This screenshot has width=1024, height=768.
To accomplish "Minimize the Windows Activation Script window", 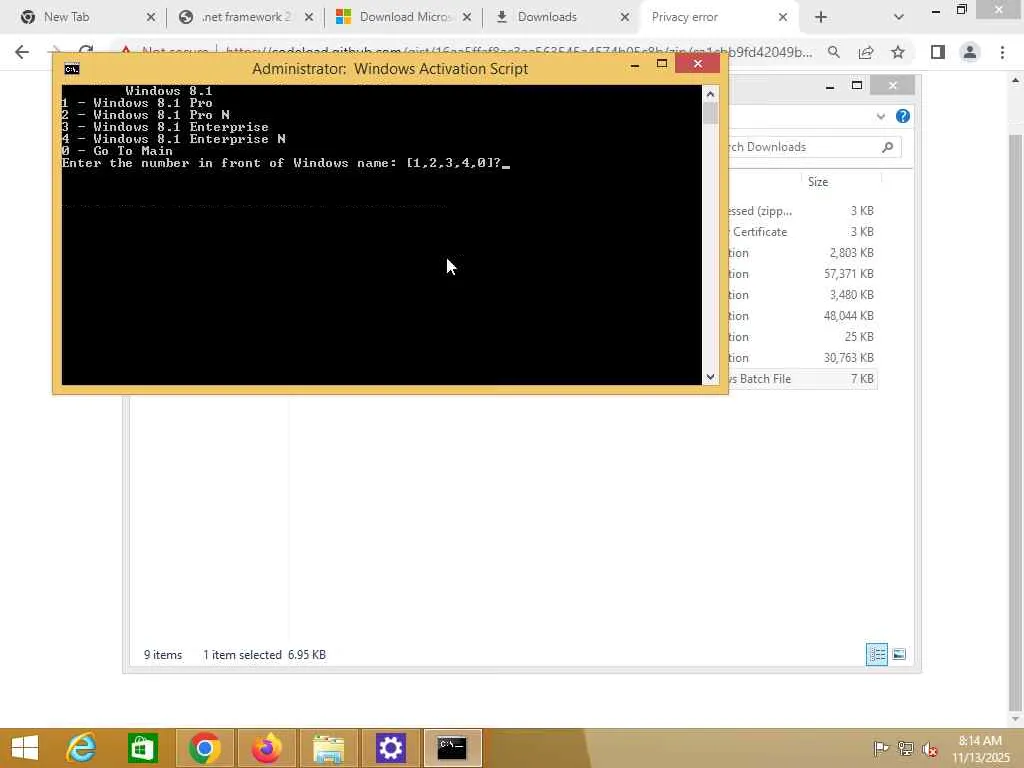I will click(x=635, y=64).
